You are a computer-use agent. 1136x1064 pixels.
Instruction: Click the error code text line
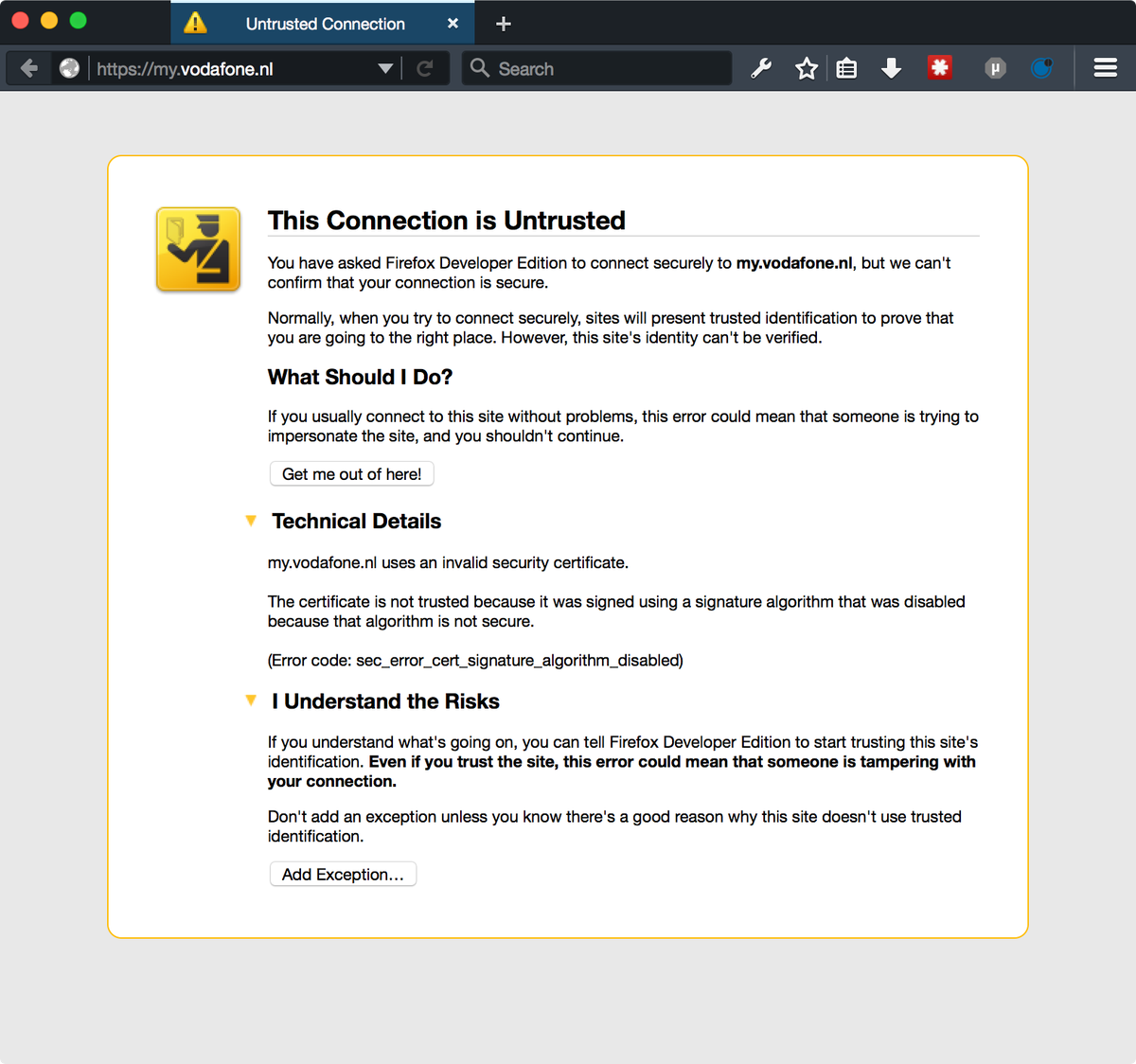475,660
